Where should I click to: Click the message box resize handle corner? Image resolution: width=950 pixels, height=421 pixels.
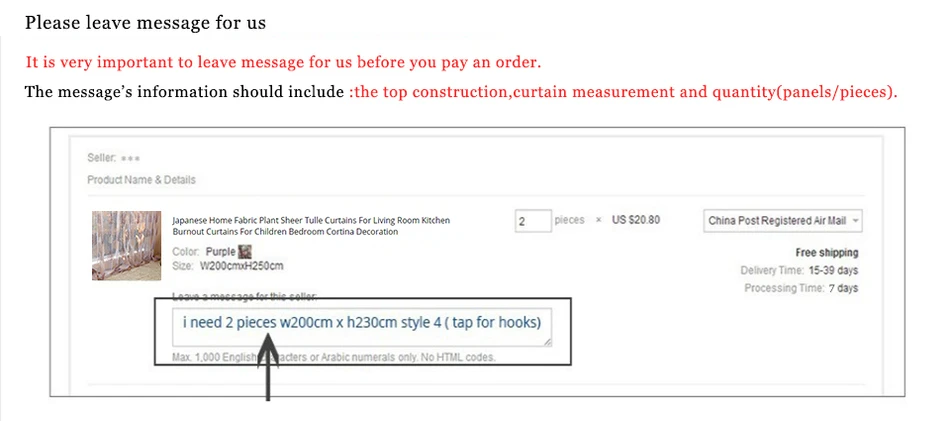click(x=548, y=342)
